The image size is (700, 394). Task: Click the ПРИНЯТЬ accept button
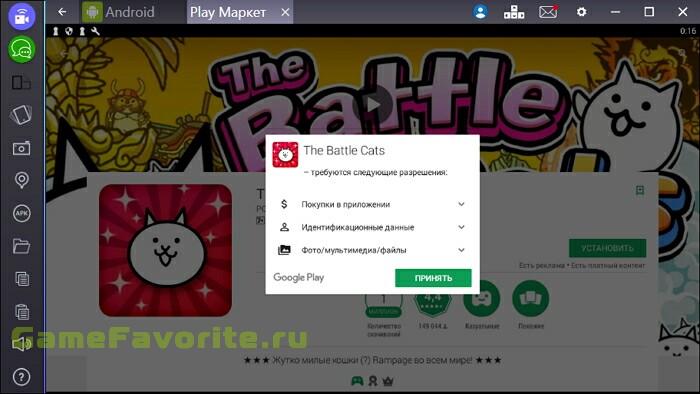coord(433,278)
